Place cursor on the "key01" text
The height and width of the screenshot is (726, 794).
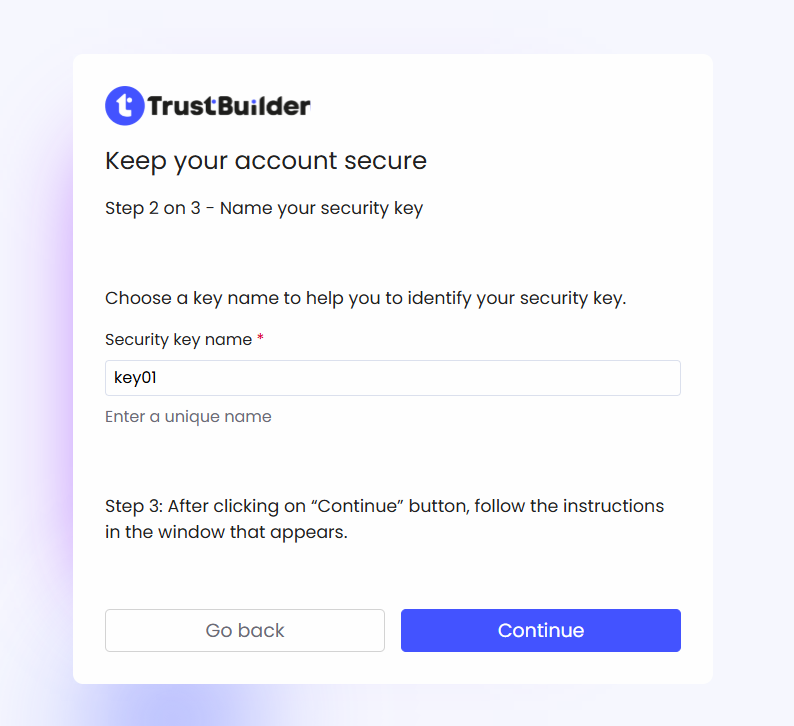(x=136, y=378)
